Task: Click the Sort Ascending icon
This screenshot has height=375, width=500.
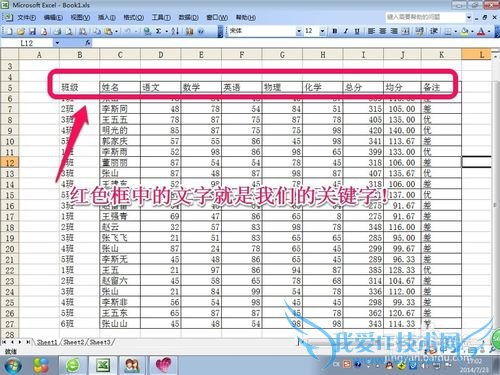Action: (175, 32)
